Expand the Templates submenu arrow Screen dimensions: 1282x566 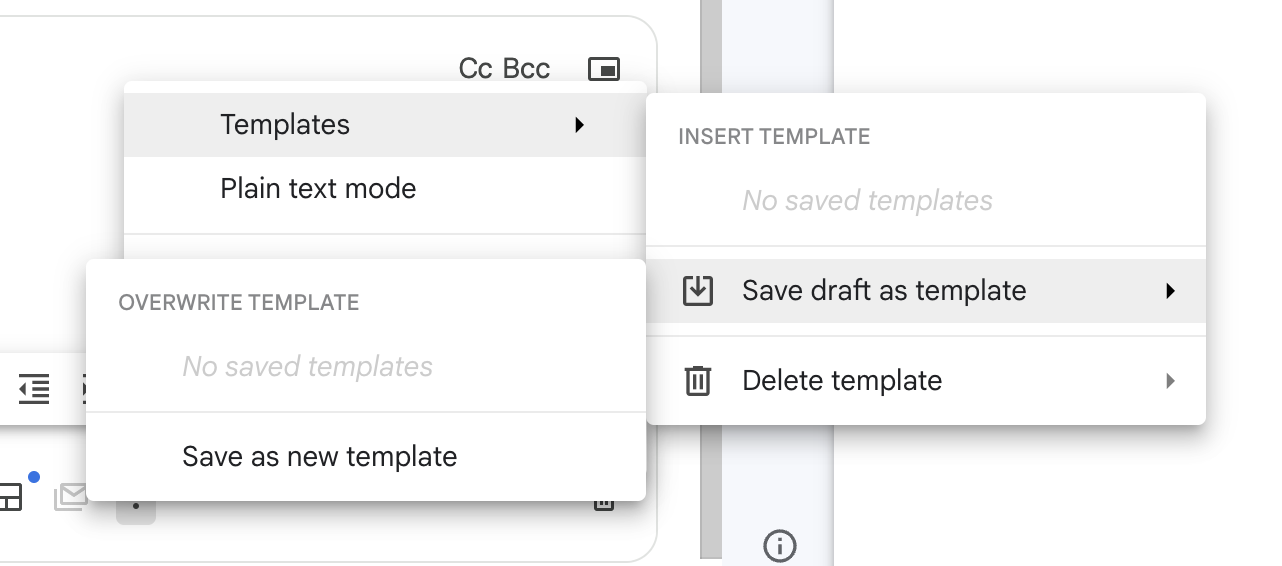coord(579,125)
